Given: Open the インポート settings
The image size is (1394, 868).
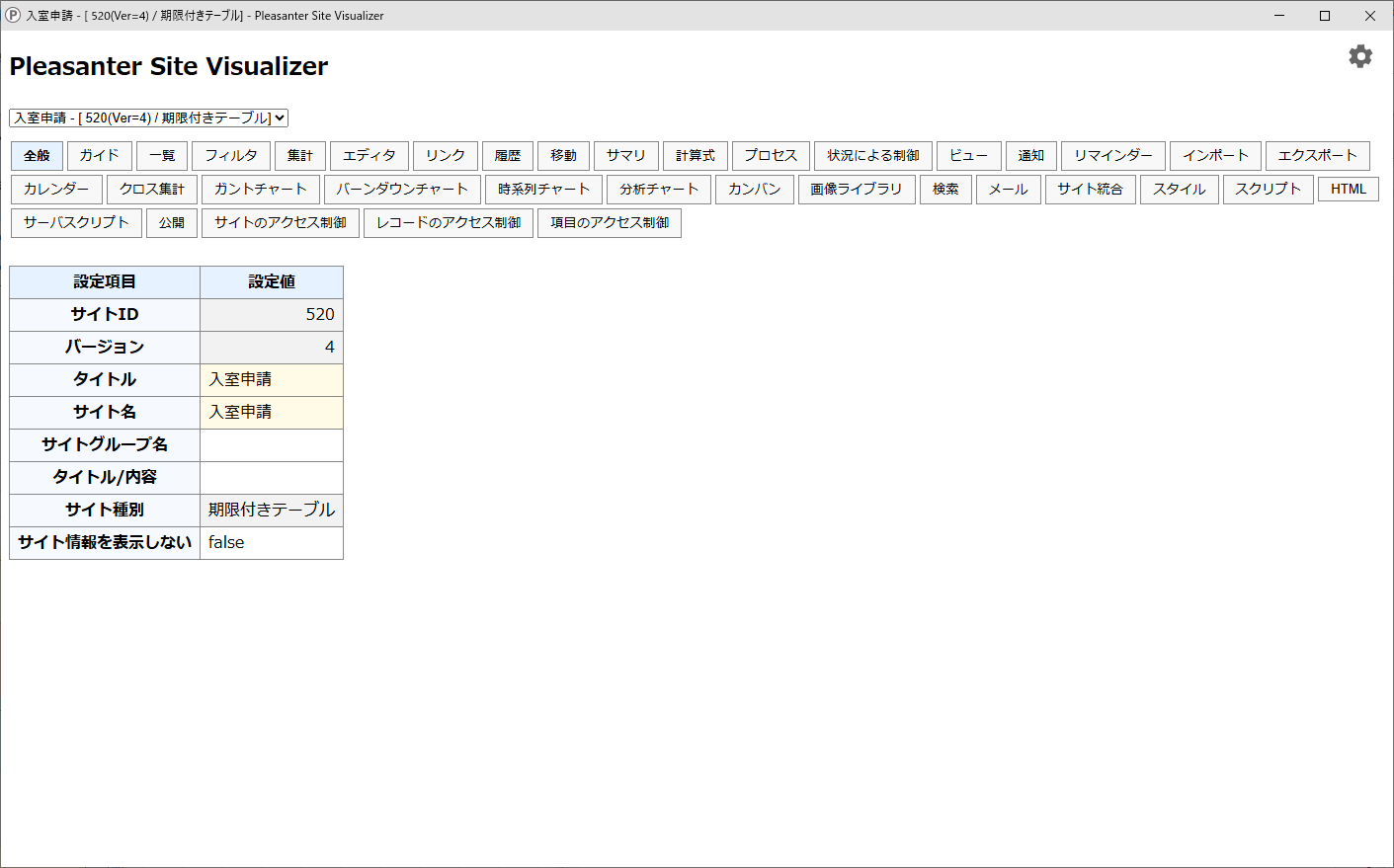Looking at the screenshot, I should 1215,155.
